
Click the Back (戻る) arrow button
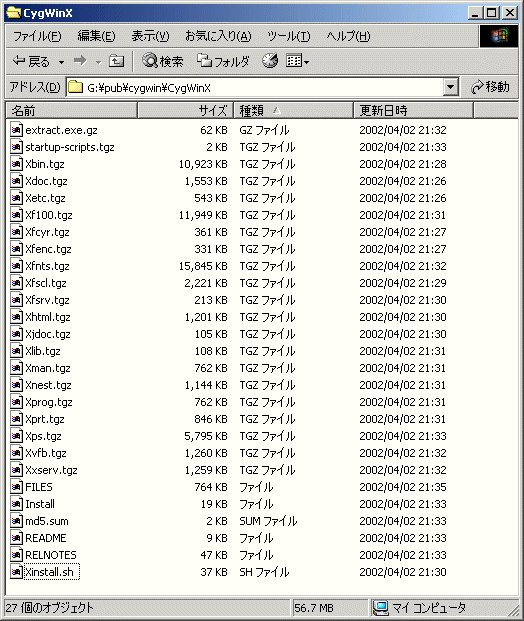(x=31, y=61)
